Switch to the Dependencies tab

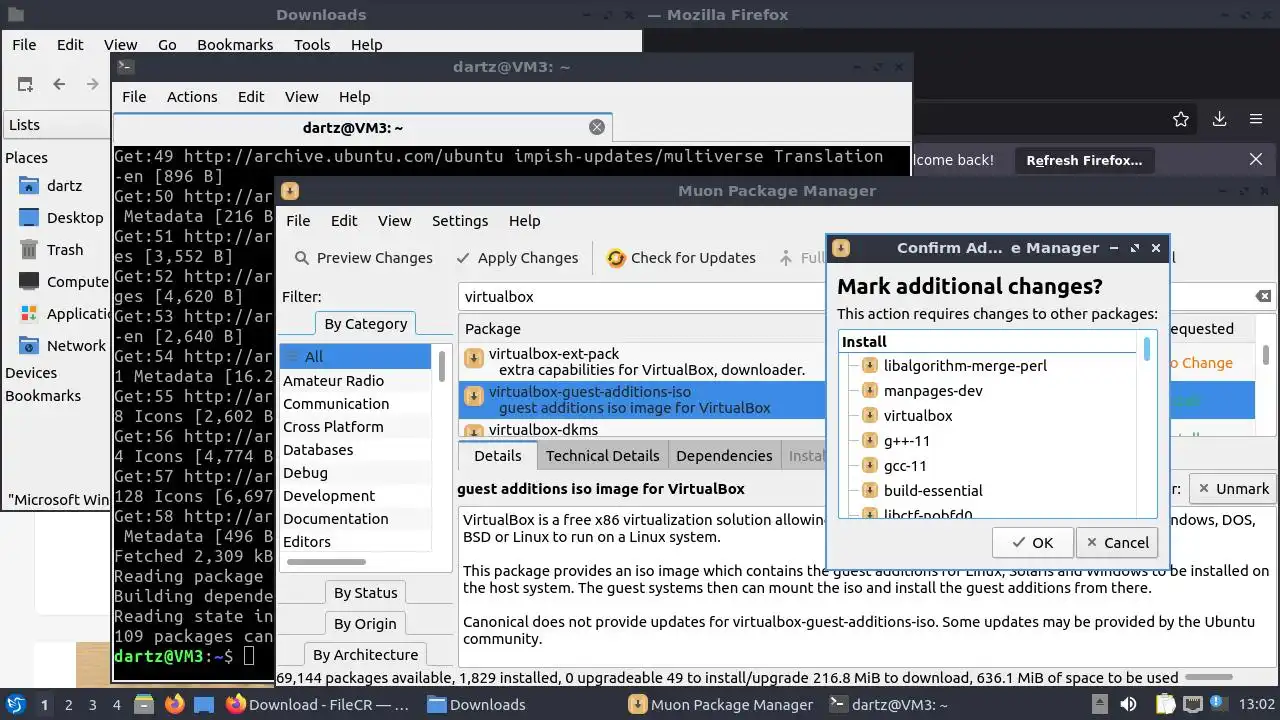pyautogui.click(x=724, y=456)
